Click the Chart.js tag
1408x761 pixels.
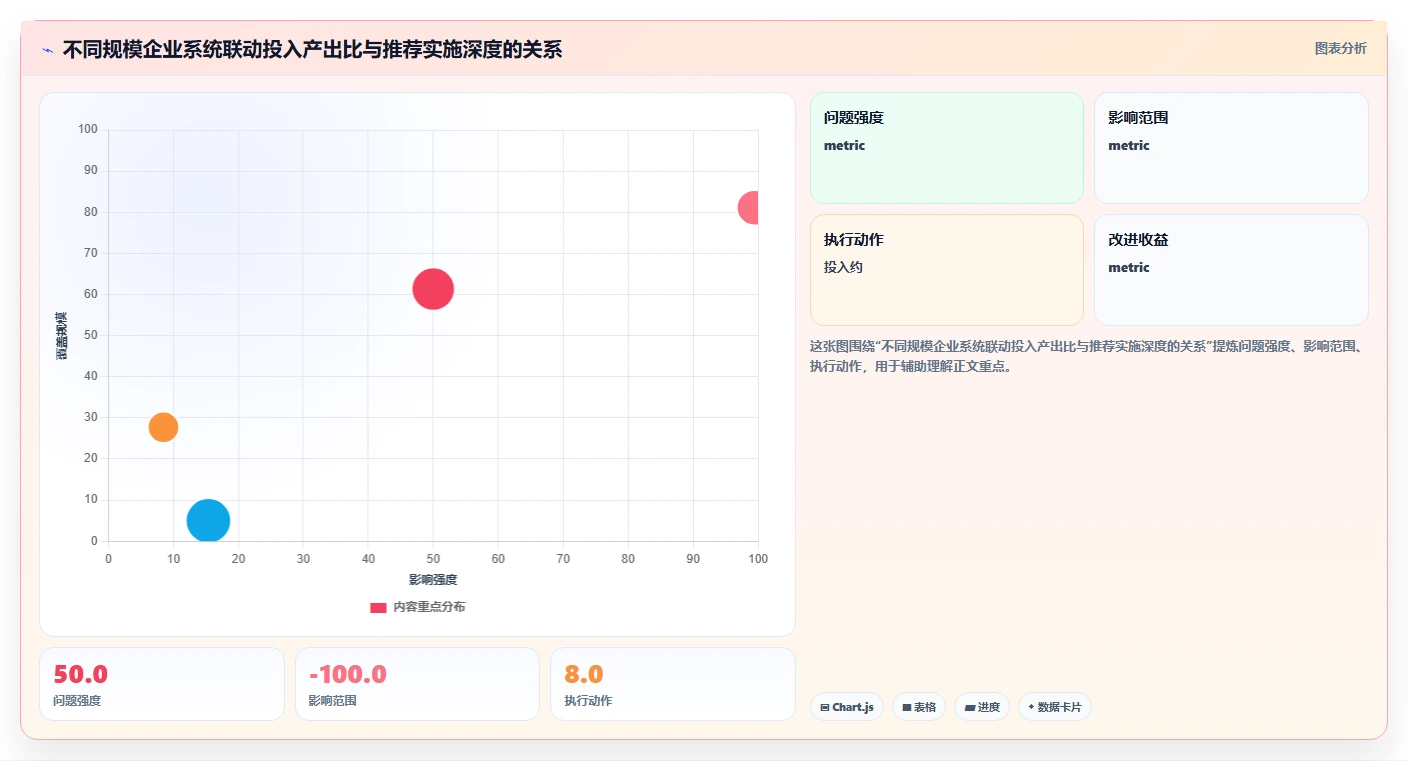coord(847,707)
